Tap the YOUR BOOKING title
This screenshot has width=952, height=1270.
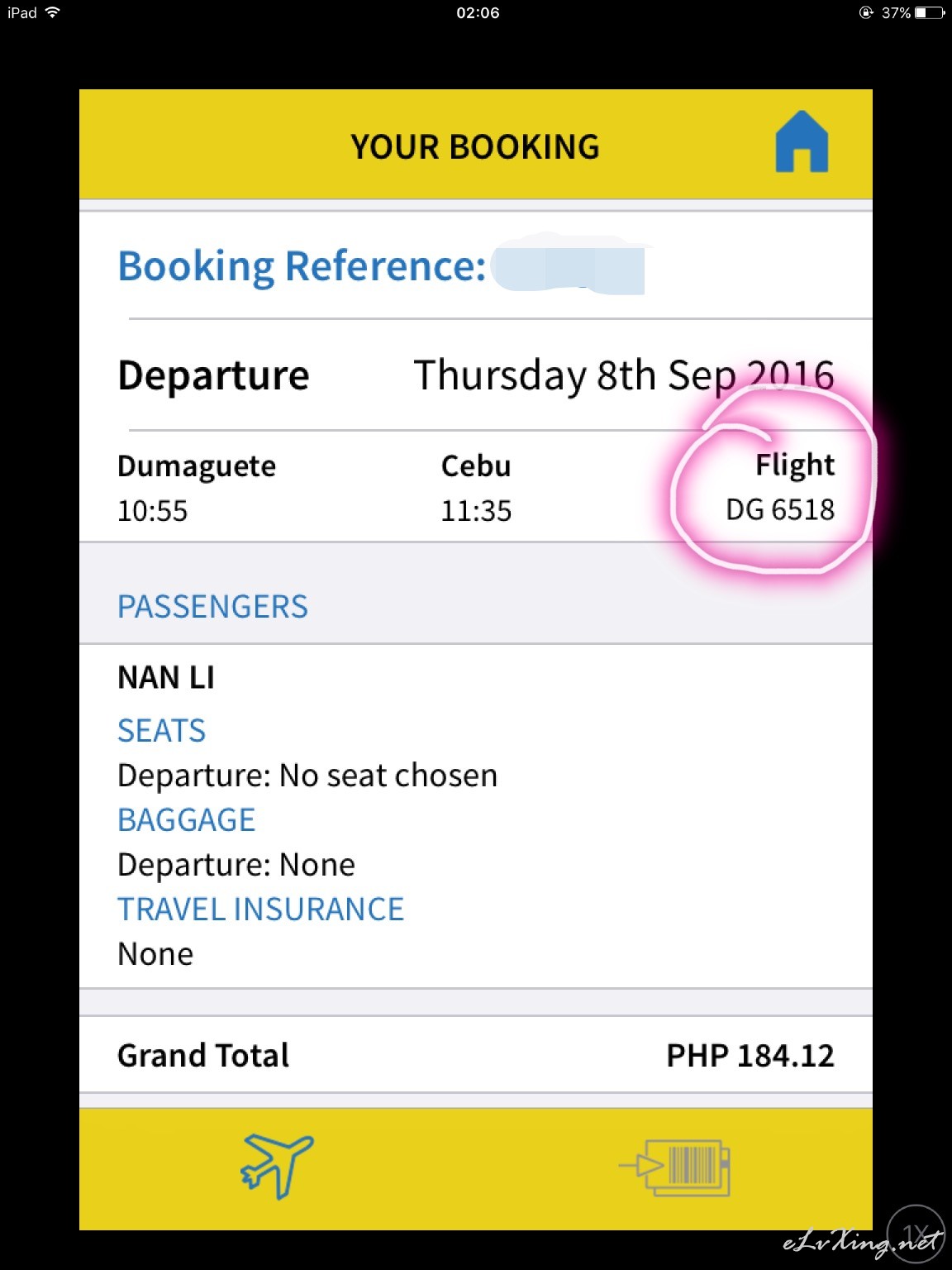[x=475, y=147]
